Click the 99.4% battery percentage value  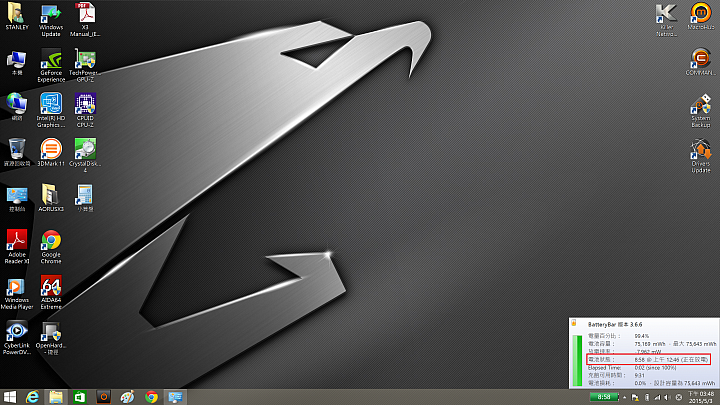click(641, 336)
